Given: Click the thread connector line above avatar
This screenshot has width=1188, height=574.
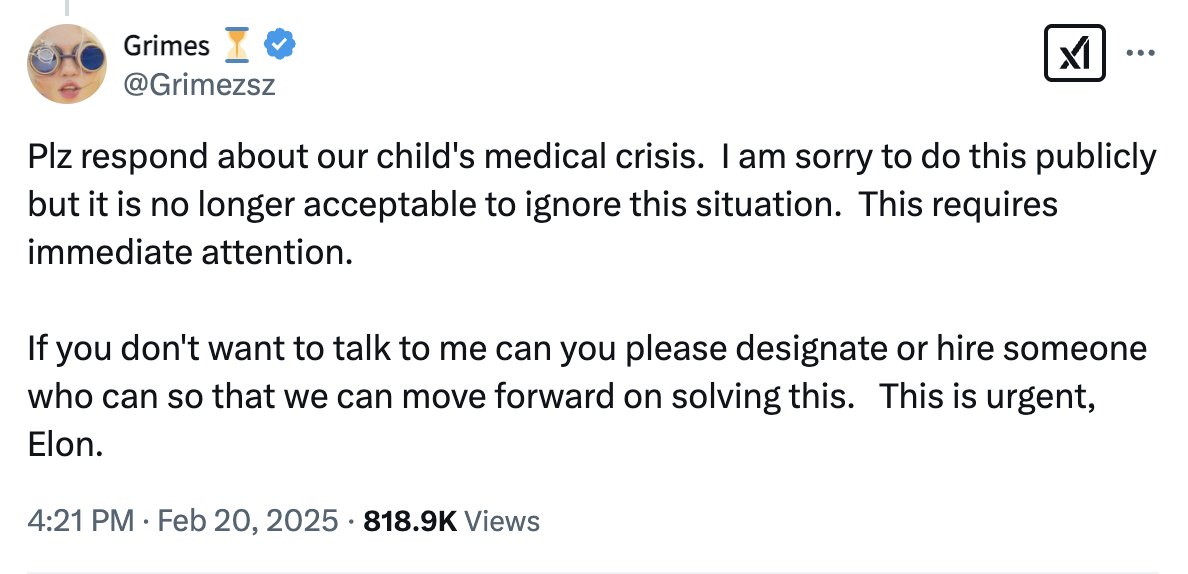Looking at the screenshot, I should [x=66, y=8].
